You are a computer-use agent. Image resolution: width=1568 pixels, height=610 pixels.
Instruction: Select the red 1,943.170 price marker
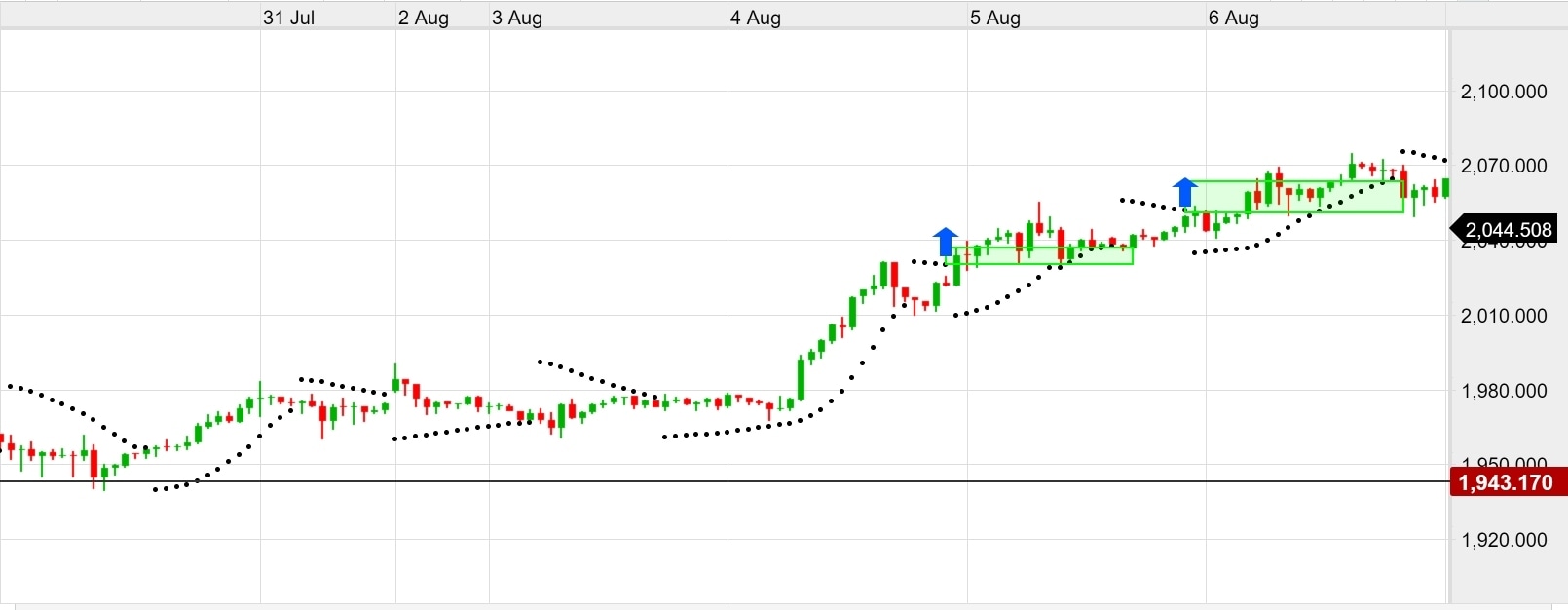point(1506,482)
